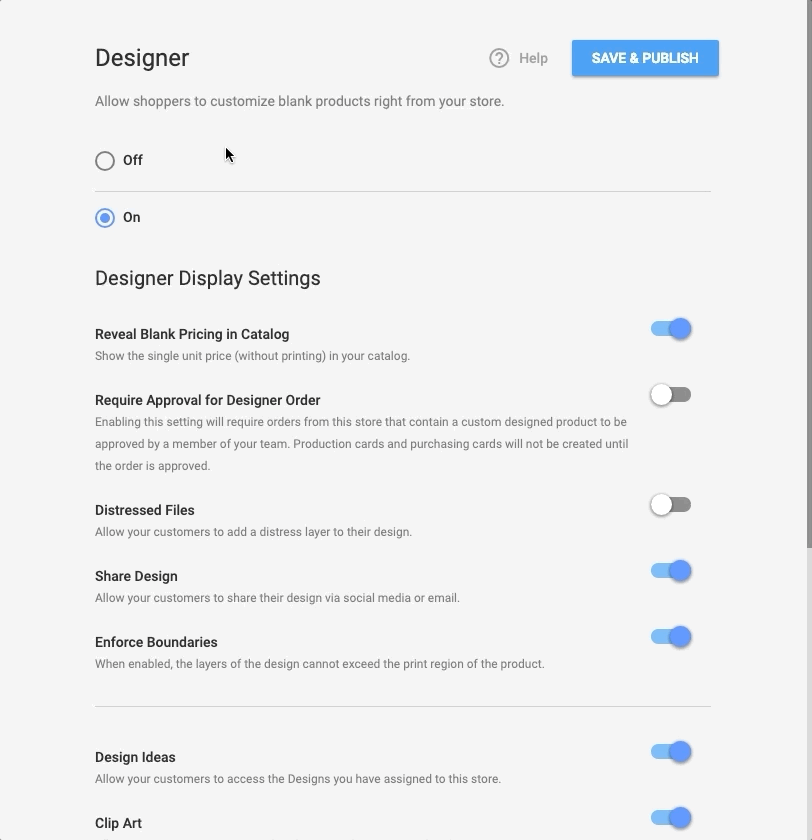
Task: Click the Distressed Files description text
Action: point(253,532)
